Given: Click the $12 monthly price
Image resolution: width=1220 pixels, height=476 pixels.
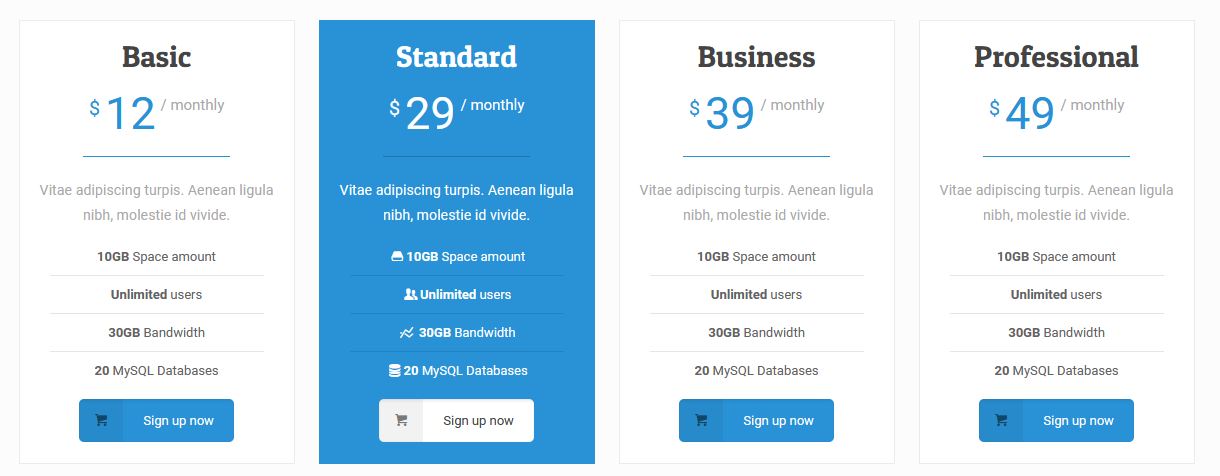Looking at the screenshot, I should (131, 113).
